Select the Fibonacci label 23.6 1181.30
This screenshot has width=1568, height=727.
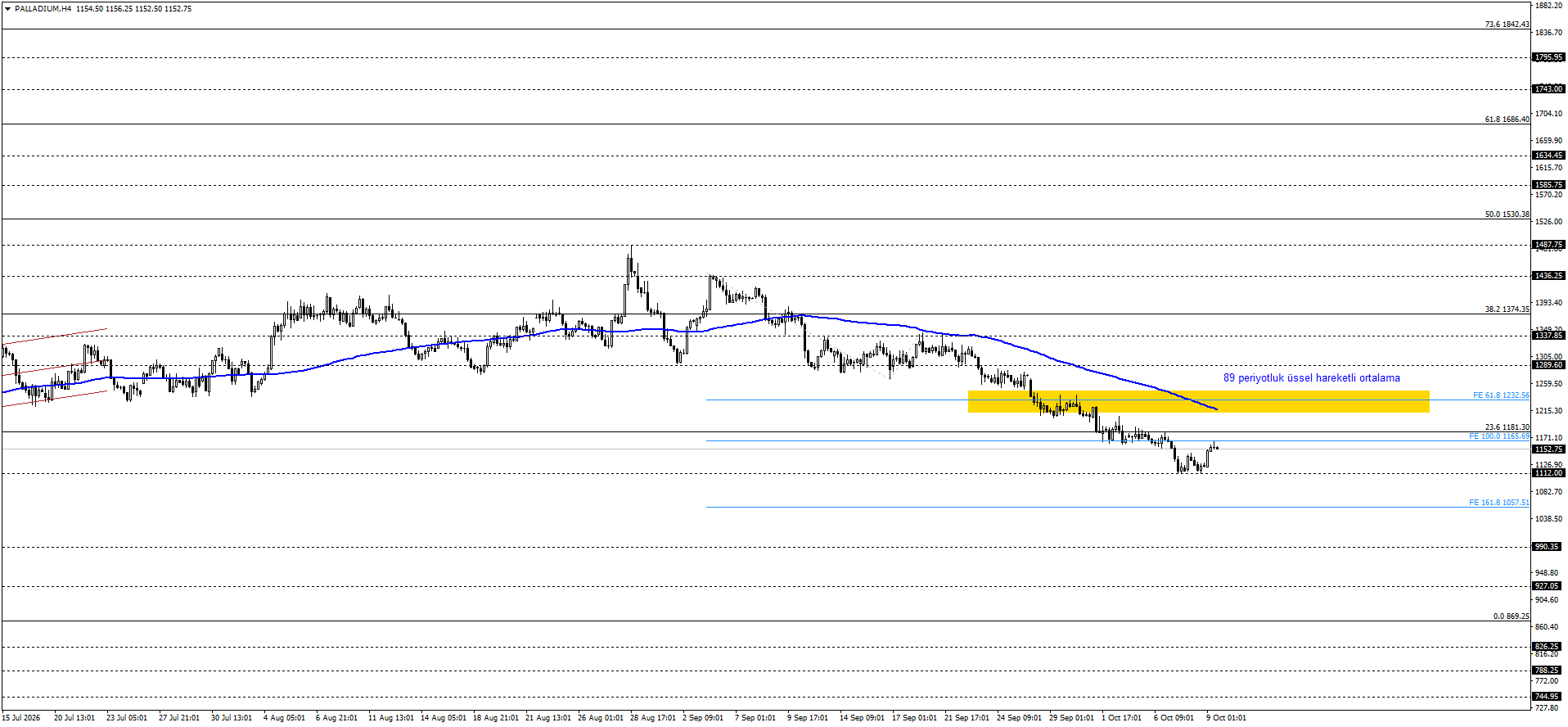coord(1507,427)
